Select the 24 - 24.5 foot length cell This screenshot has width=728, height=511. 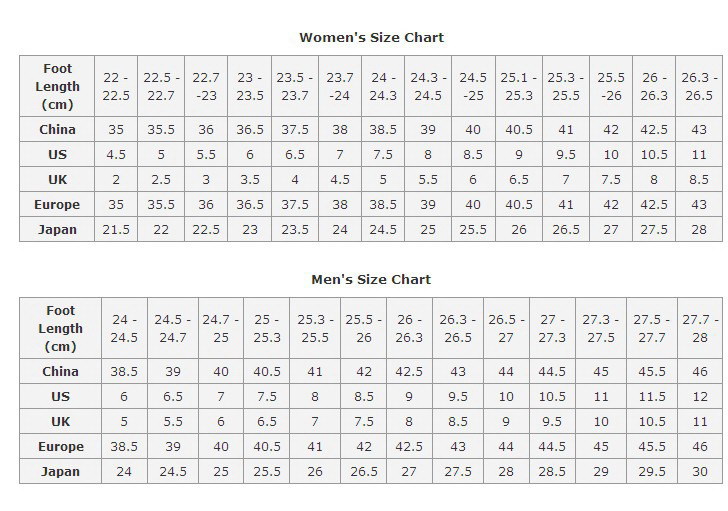coord(125,328)
